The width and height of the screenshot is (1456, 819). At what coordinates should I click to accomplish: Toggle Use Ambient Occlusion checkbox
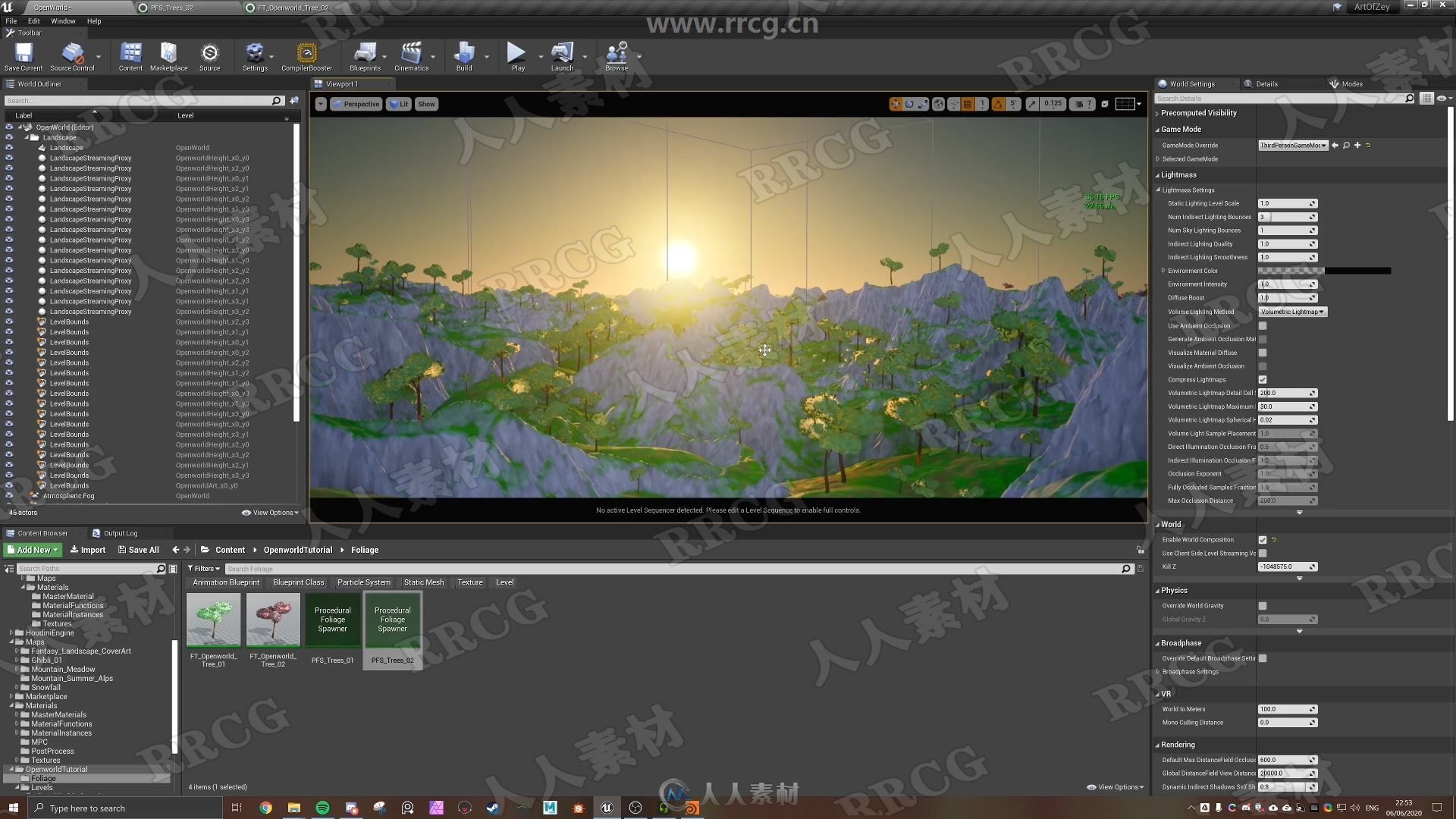click(x=1262, y=325)
